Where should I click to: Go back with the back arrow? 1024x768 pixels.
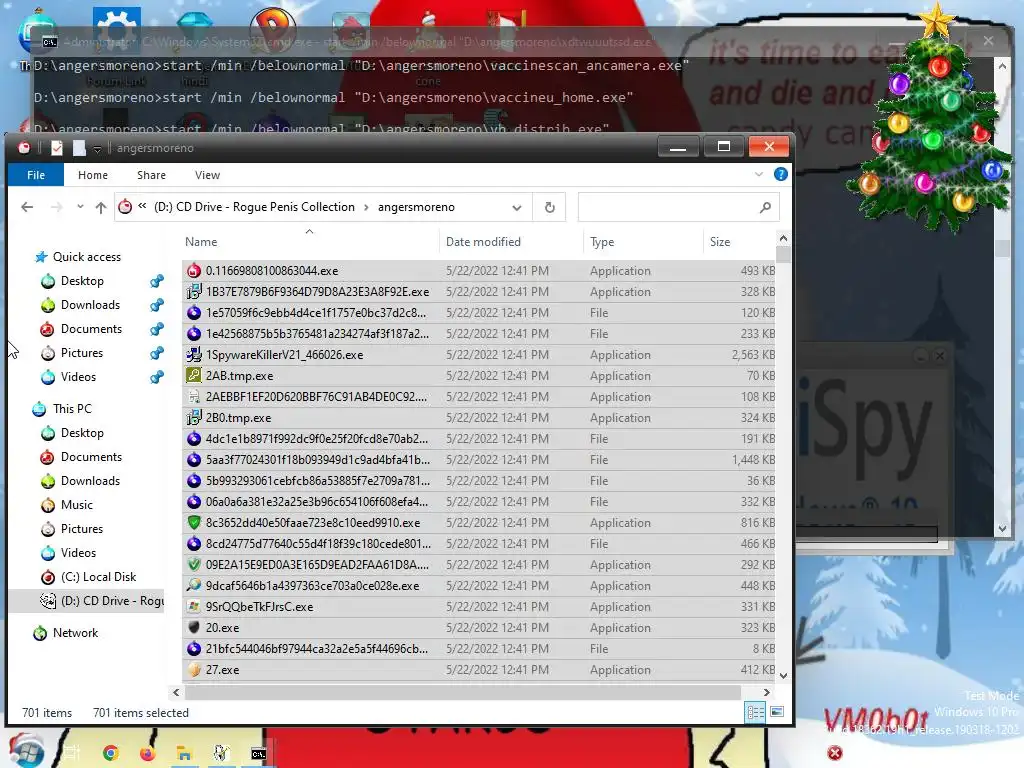[27, 207]
